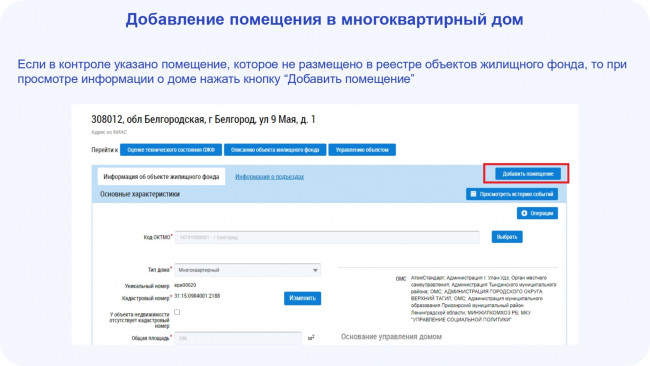Screen dimensions: 650x366
Task: Select "Информация об объекте жилищного фонда" tab
Action: [x=161, y=177]
